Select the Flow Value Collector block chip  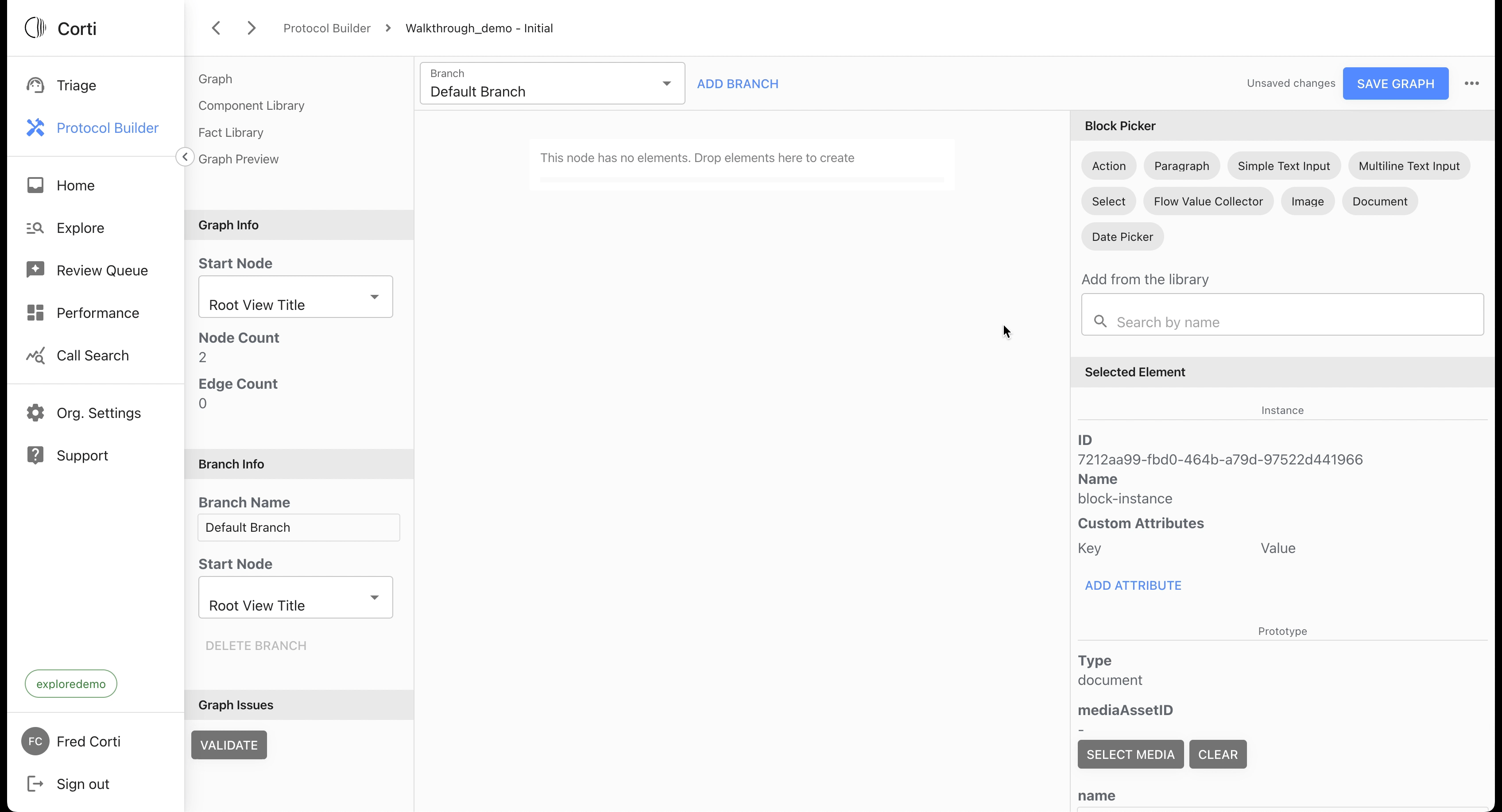pos(1208,201)
